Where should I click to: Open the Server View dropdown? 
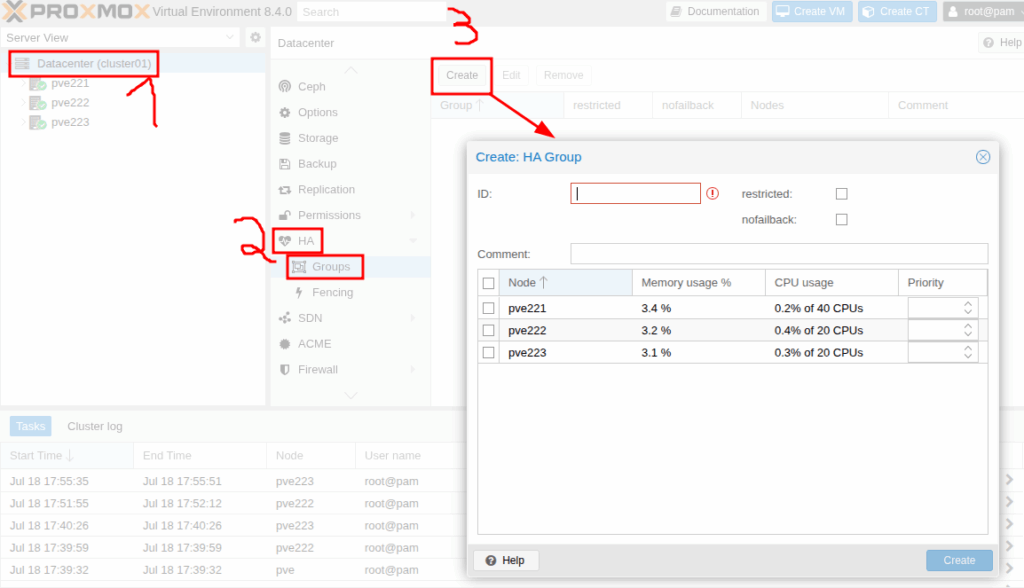pos(230,37)
